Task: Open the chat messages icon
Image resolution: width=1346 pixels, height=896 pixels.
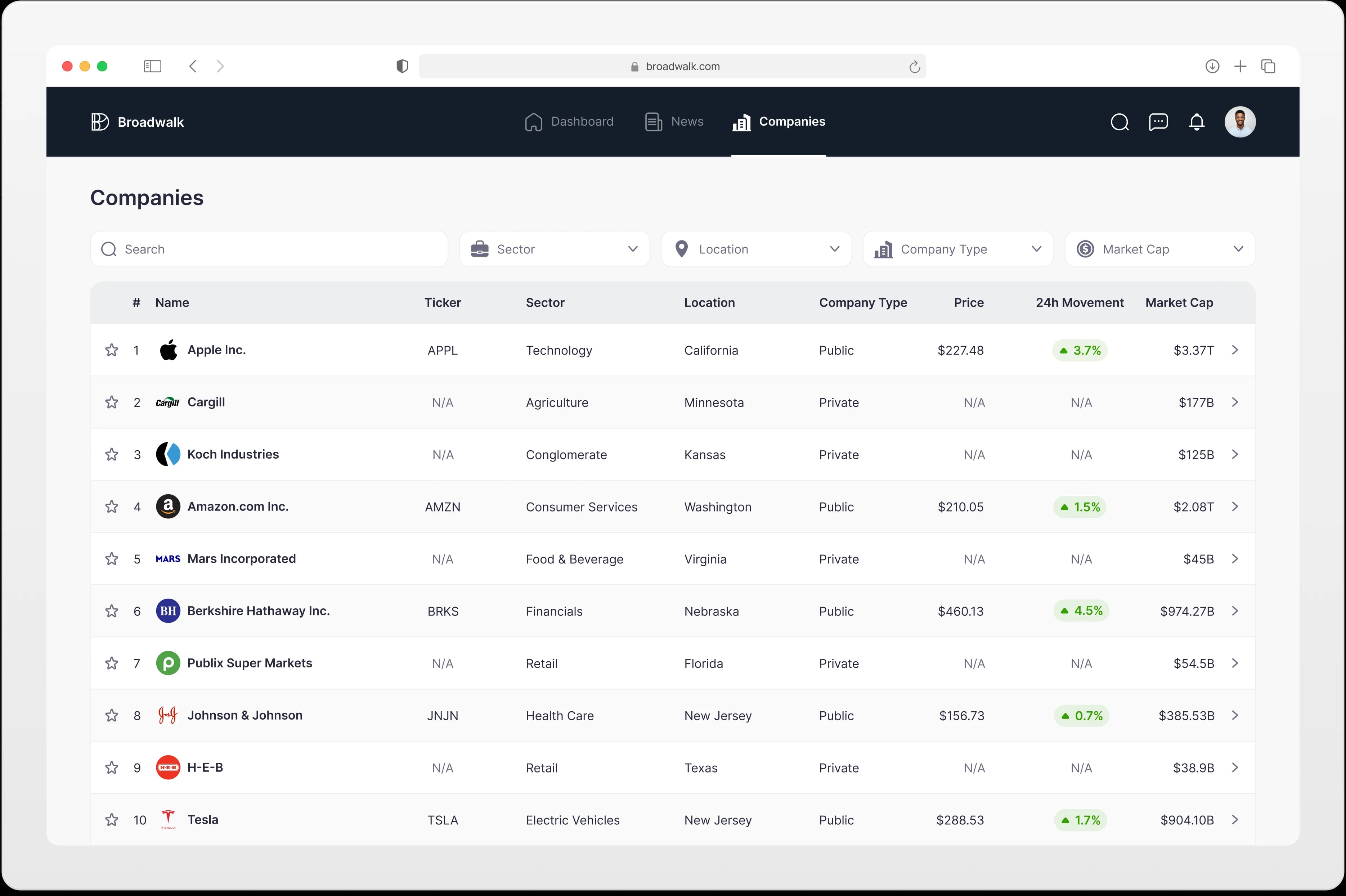Action: pos(1158,122)
